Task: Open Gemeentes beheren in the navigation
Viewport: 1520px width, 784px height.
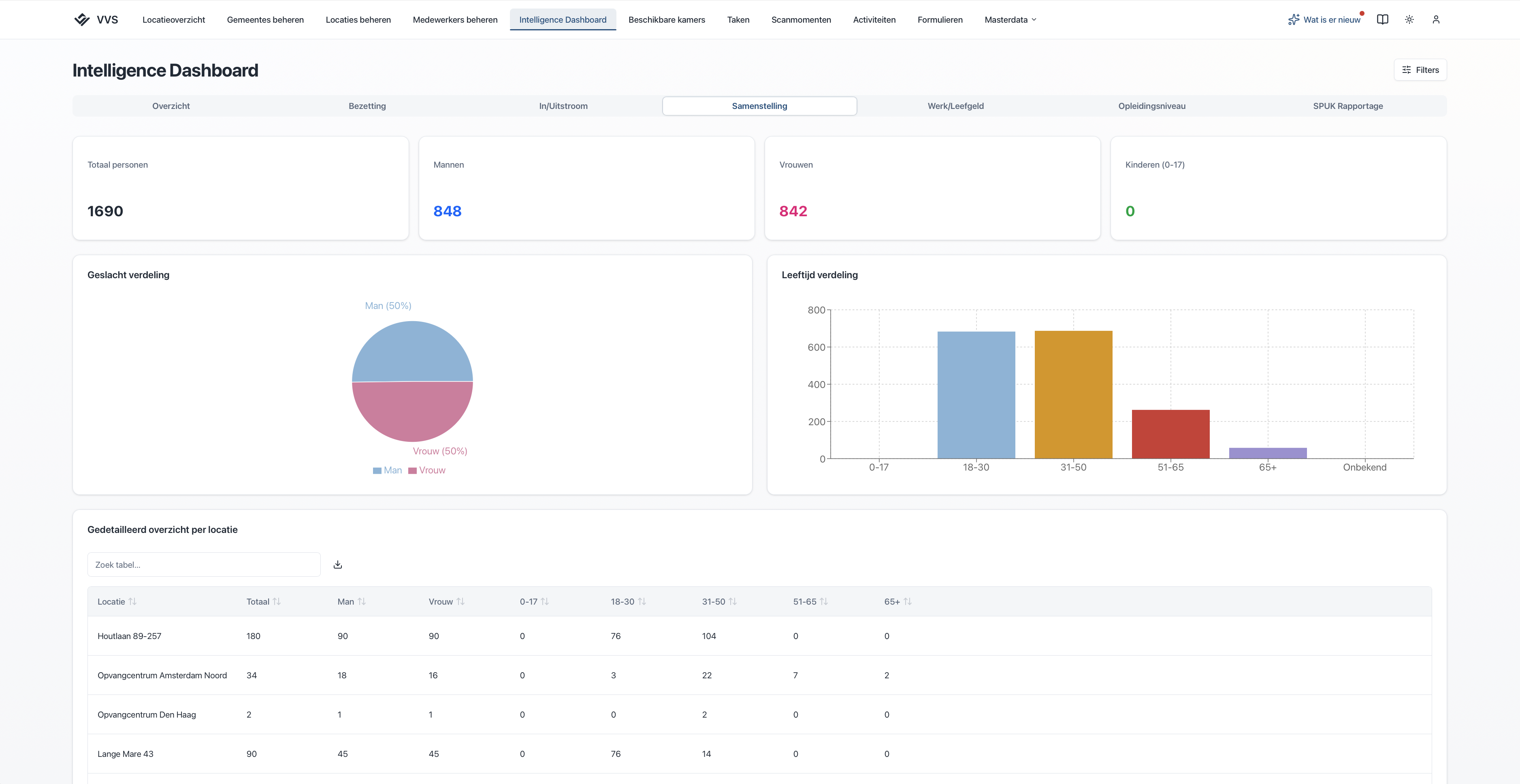Action: click(x=266, y=19)
